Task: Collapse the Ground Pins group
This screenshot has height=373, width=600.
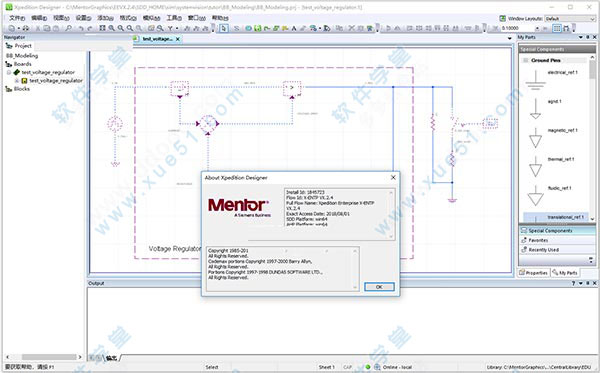Action: coord(526,60)
